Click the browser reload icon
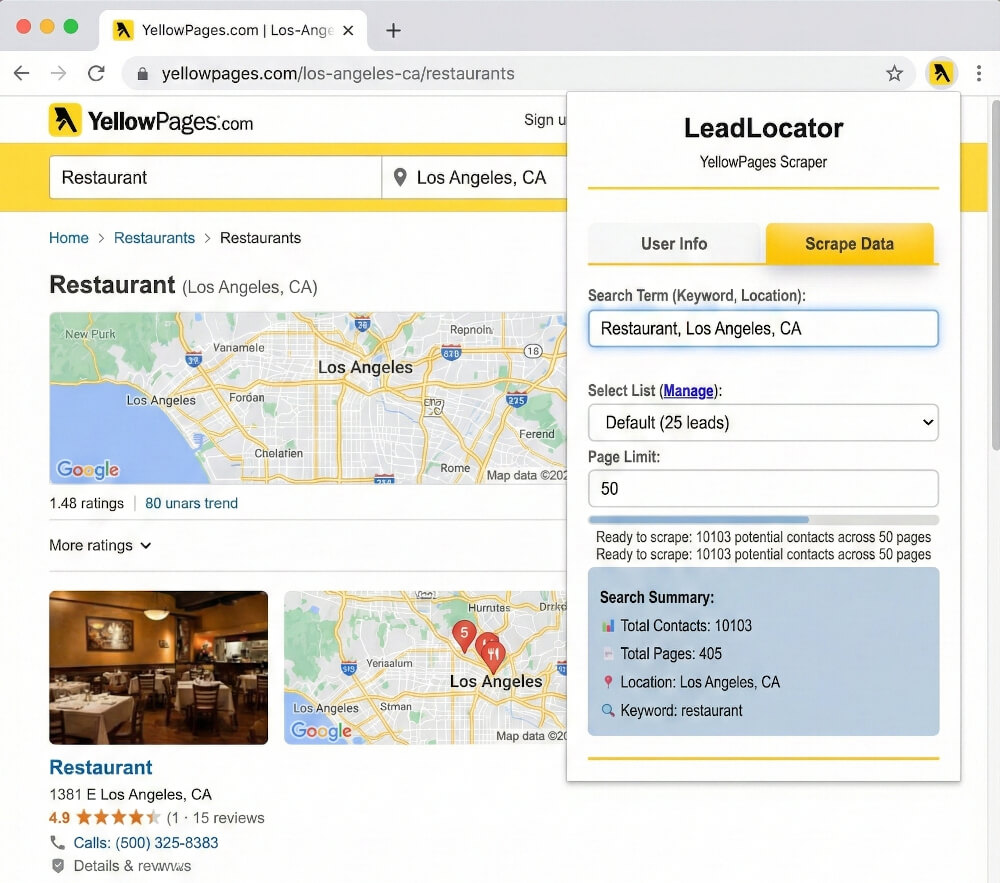 click(x=95, y=72)
